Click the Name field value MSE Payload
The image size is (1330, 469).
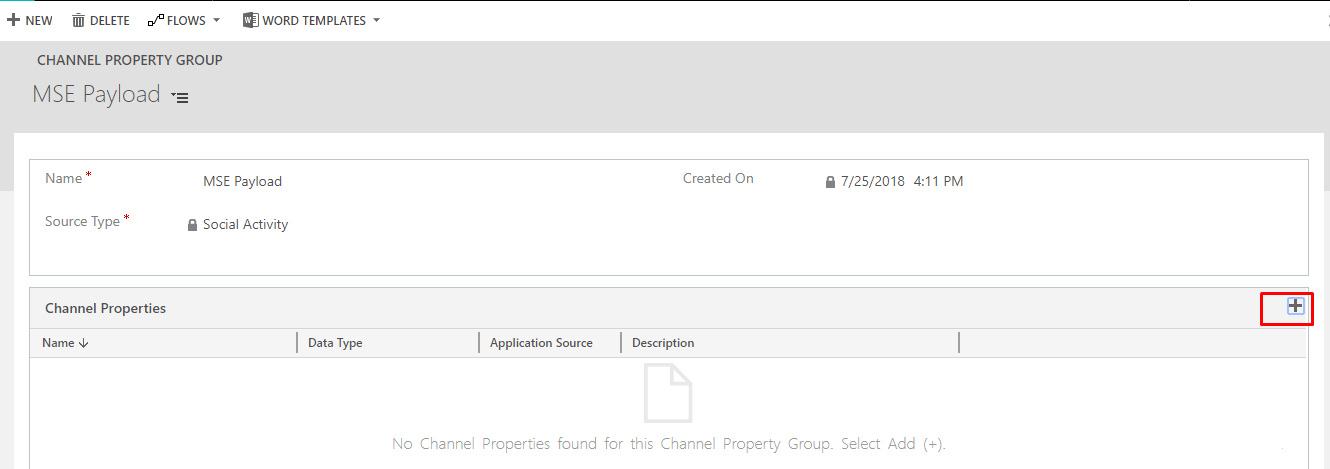pyautogui.click(x=242, y=182)
